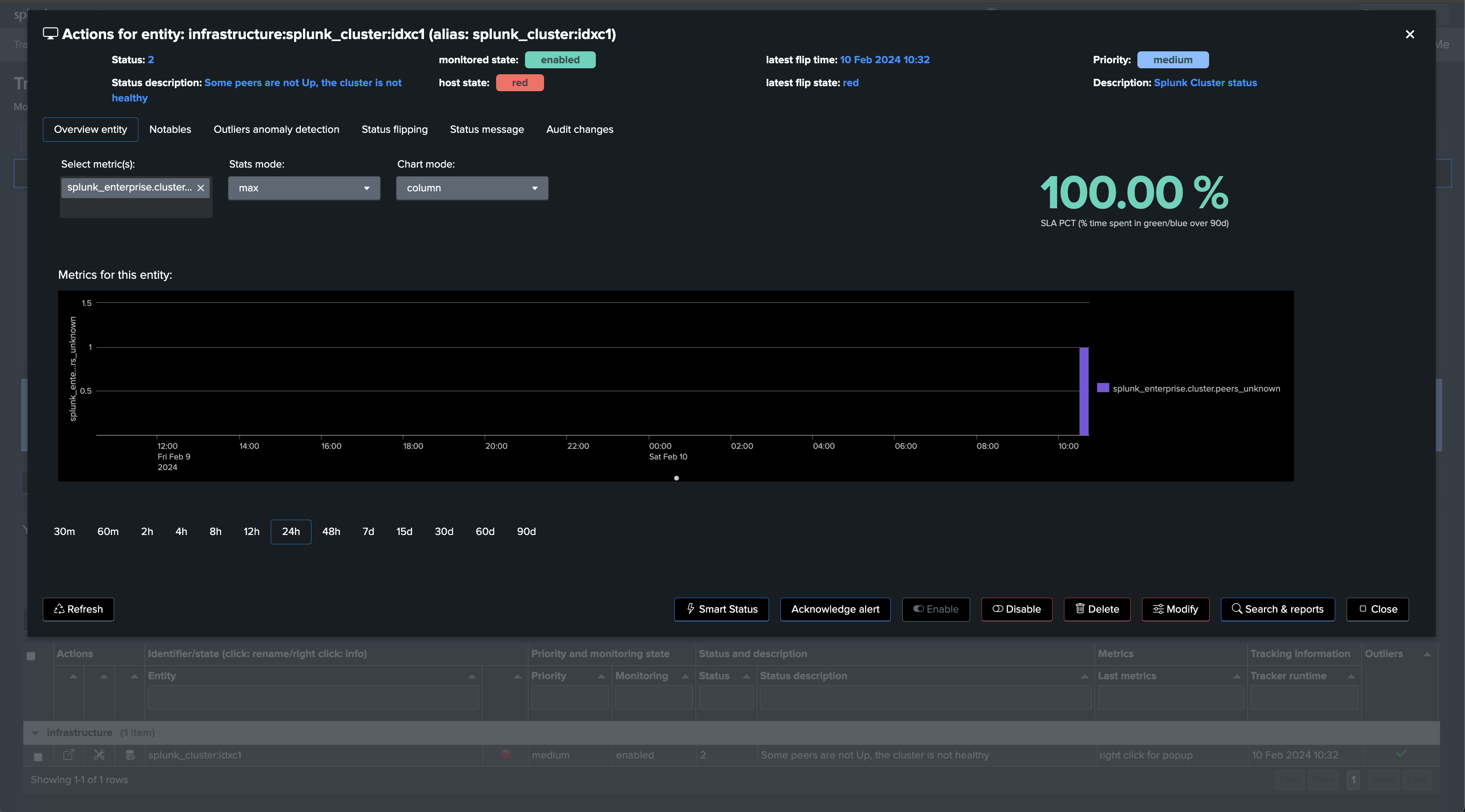
Task: Tick the header select-all checkbox in the table
Action: 31,656
